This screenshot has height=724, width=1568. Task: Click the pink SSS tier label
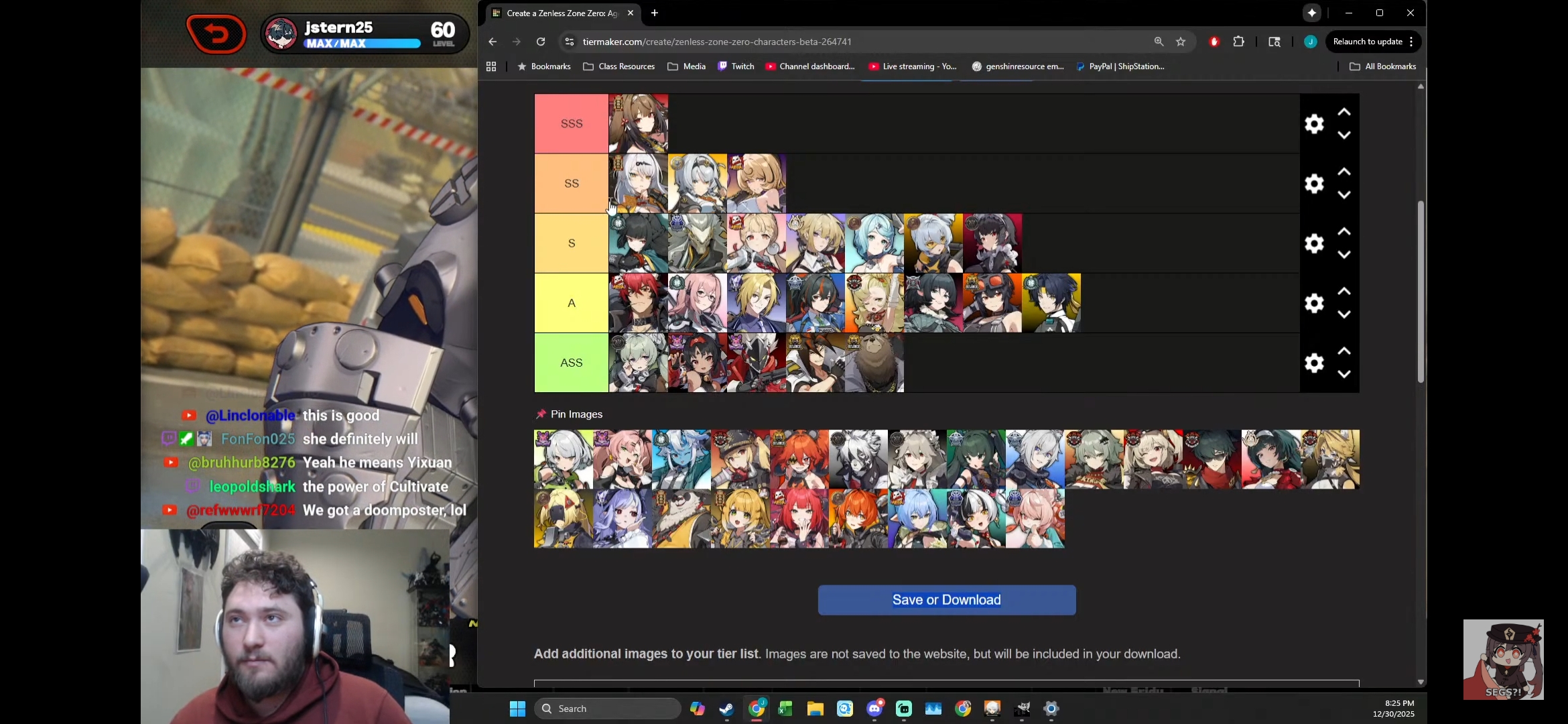coord(571,123)
